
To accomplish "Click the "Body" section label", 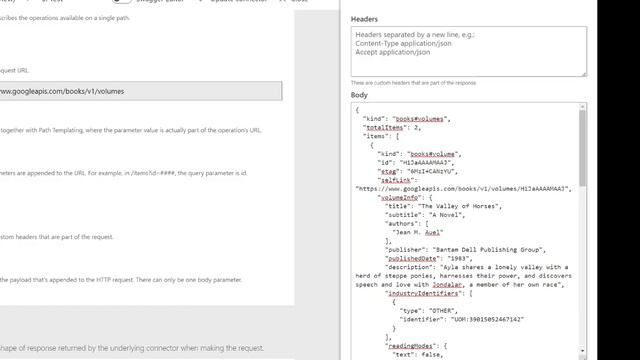I will [359, 95].
